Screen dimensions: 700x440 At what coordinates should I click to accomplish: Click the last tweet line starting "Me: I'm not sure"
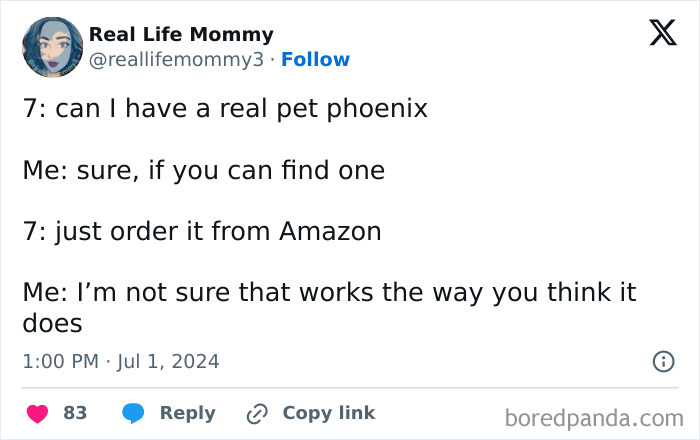click(329, 293)
